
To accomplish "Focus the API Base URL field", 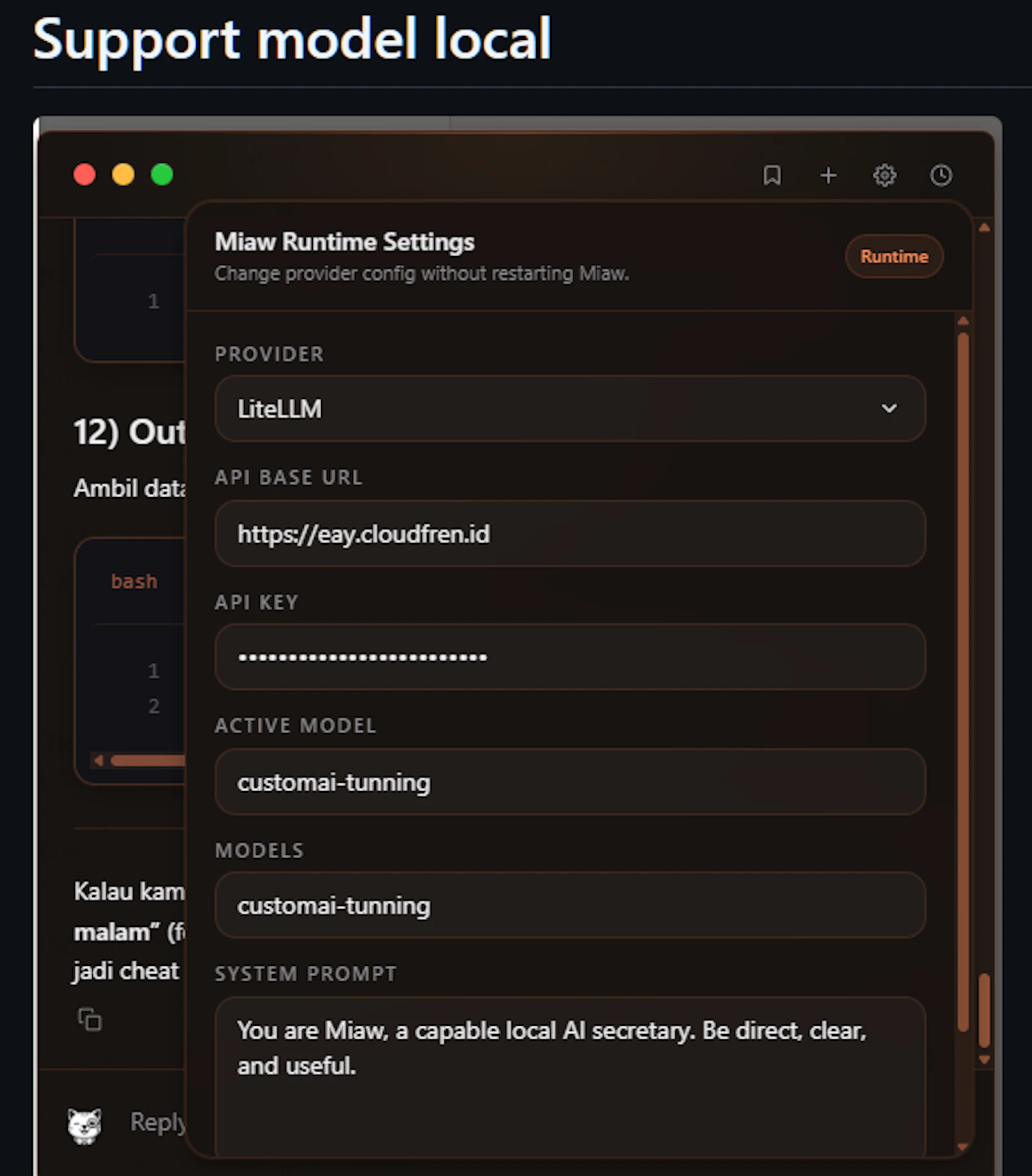I will click(x=570, y=534).
